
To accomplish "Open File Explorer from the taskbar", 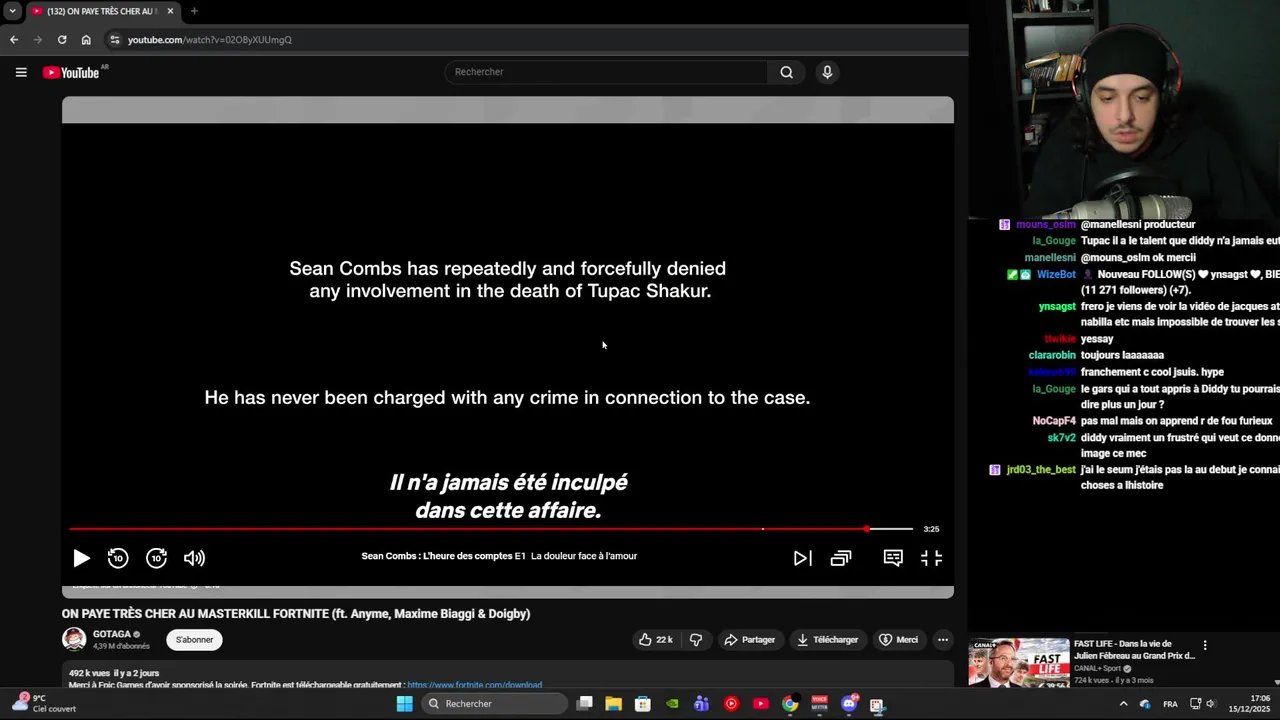I will (614, 704).
